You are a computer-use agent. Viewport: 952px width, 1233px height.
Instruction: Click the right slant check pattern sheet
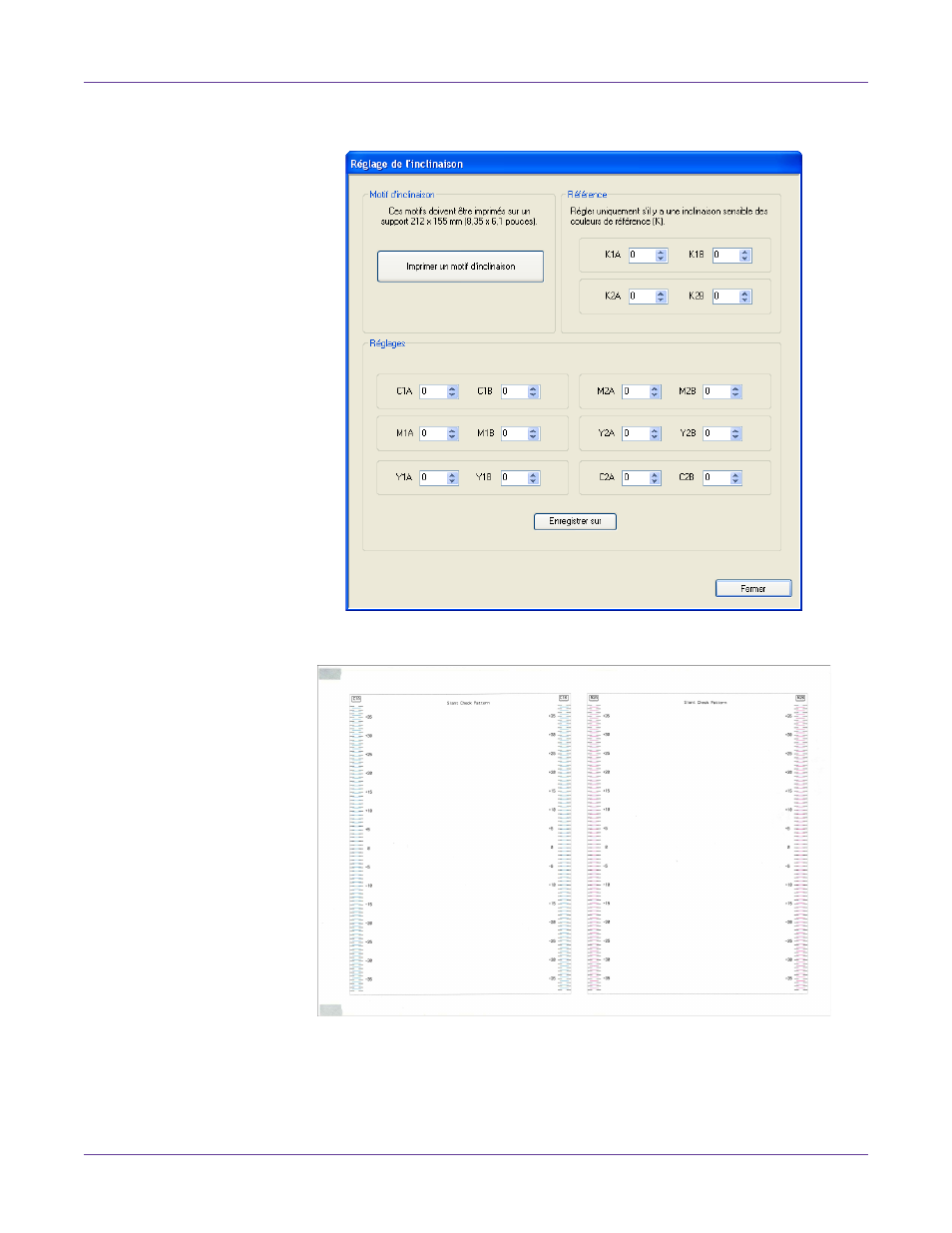698,844
